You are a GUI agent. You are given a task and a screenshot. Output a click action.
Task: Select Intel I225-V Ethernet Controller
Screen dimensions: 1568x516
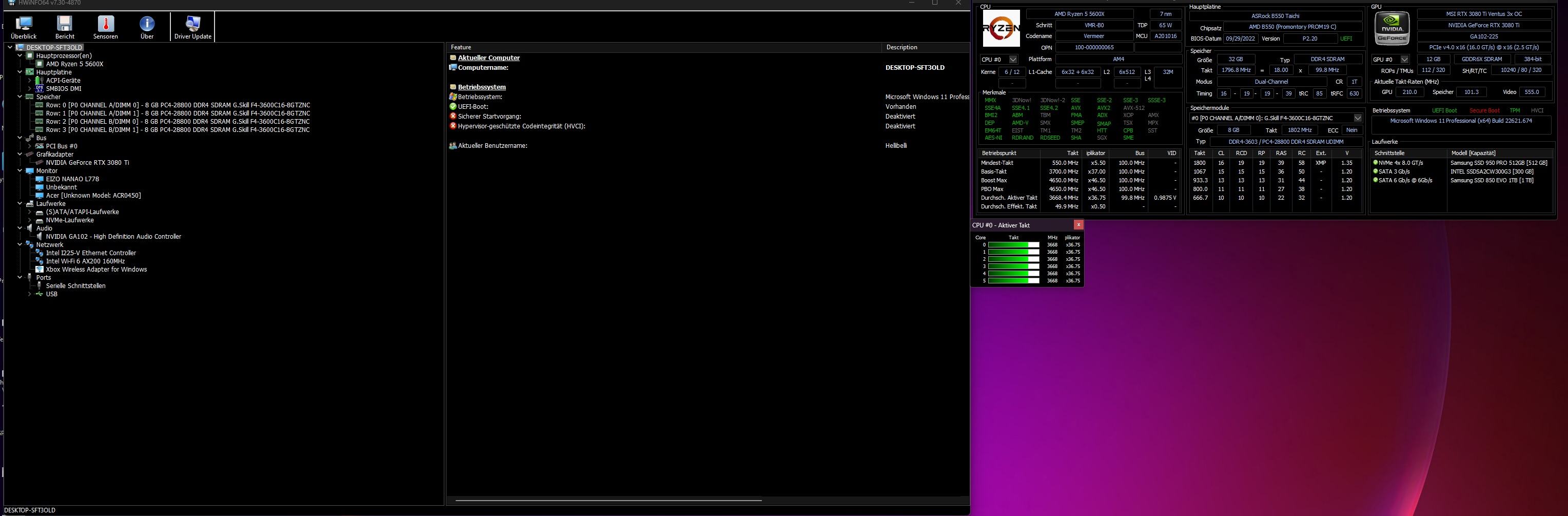click(x=91, y=253)
